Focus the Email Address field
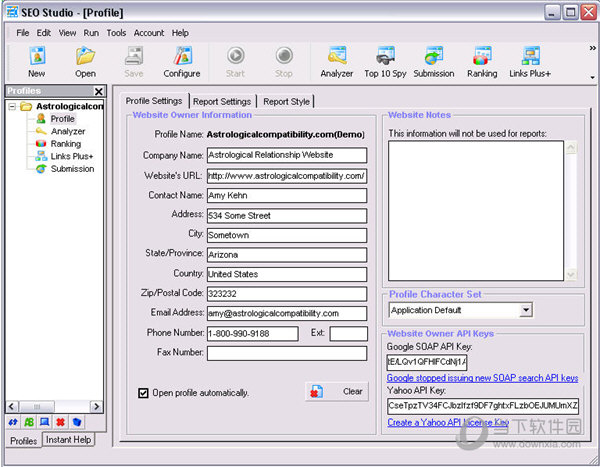 coord(287,314)
